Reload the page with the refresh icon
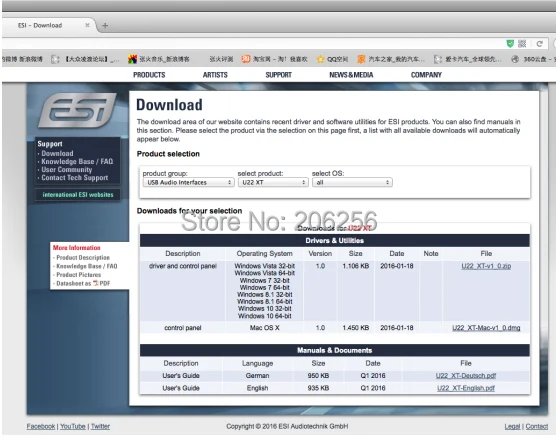This screenshot has width=556, height=441. point(539,44)
